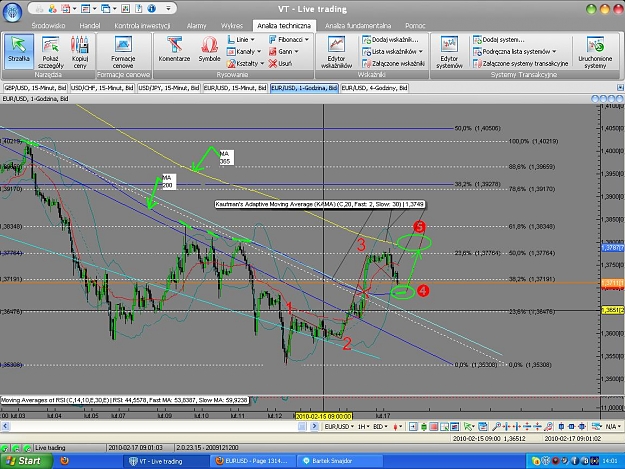Click Moving Averages of RSI indicator label

pos(124,400)
